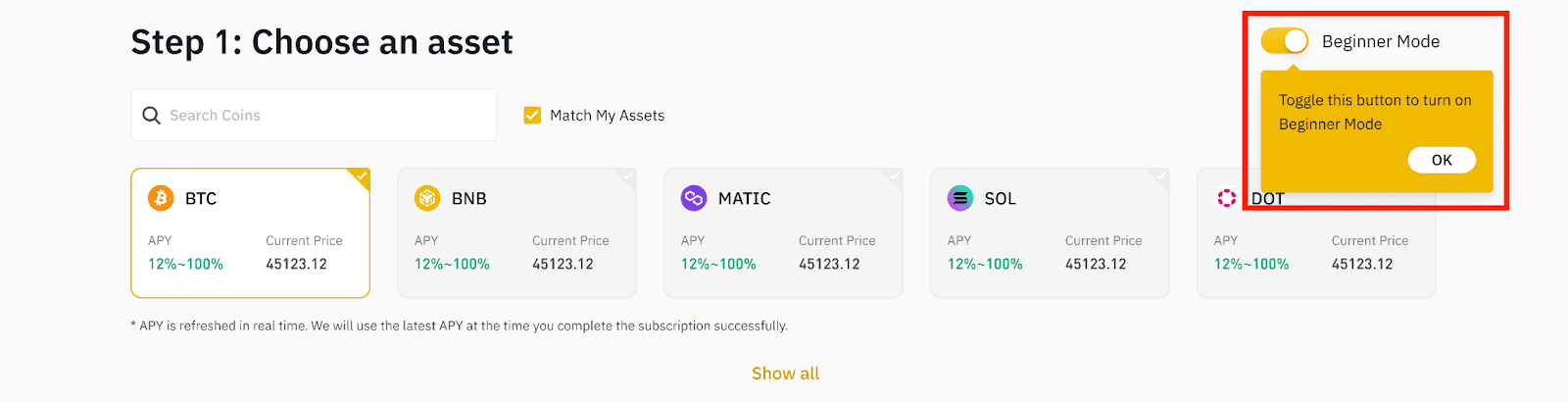Click the checkmark corner on BTC card
Screen dimensions: 1568x402
(x=361, y=177)
